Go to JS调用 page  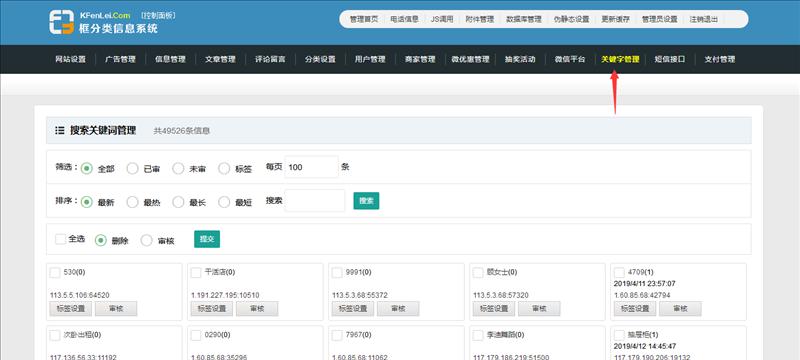click(x=442, y=19)
